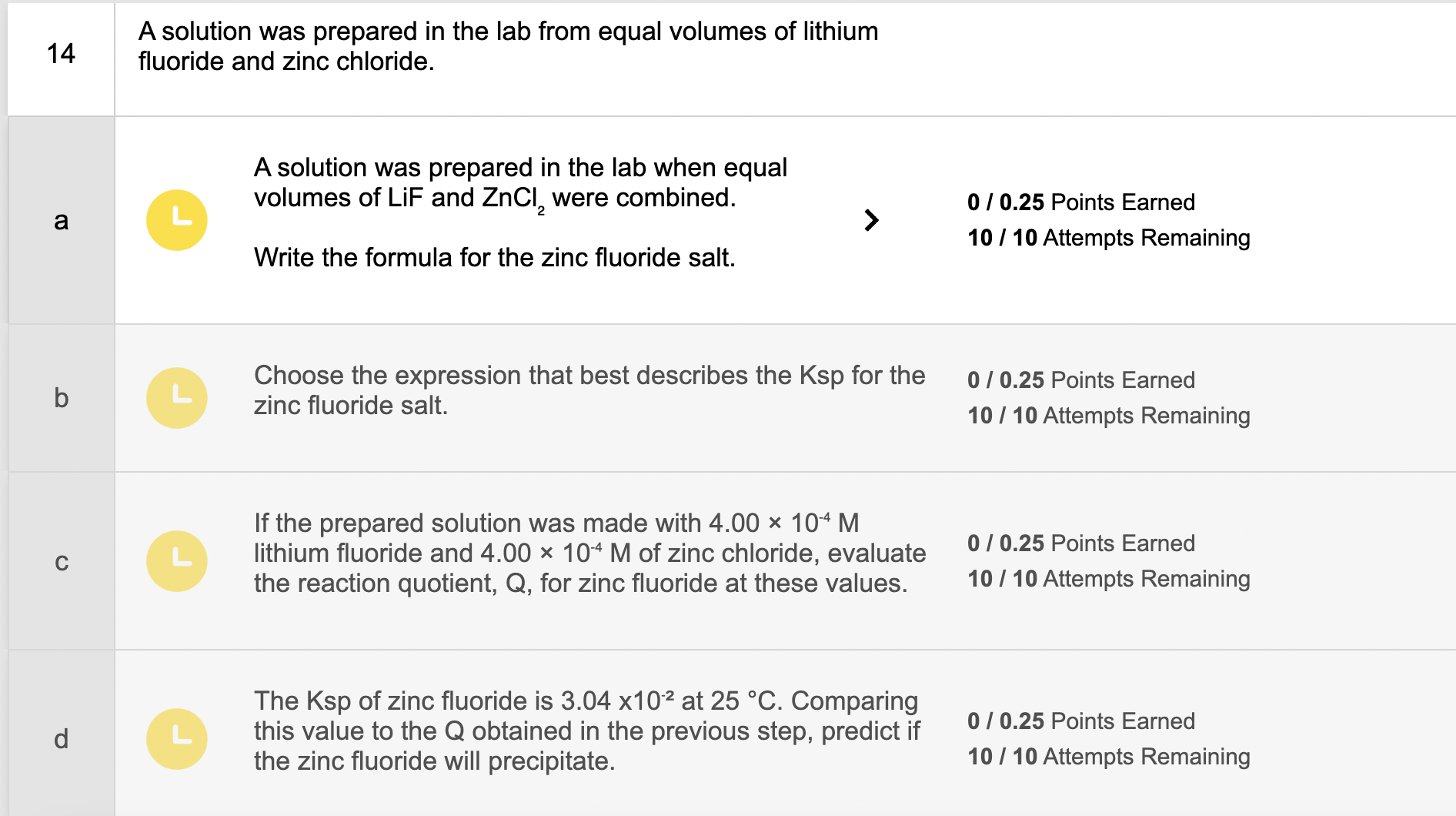Click the Attempts Remaining text for part c
The width and height of the screenshot is (1456, 816).
coord(1110,578)
